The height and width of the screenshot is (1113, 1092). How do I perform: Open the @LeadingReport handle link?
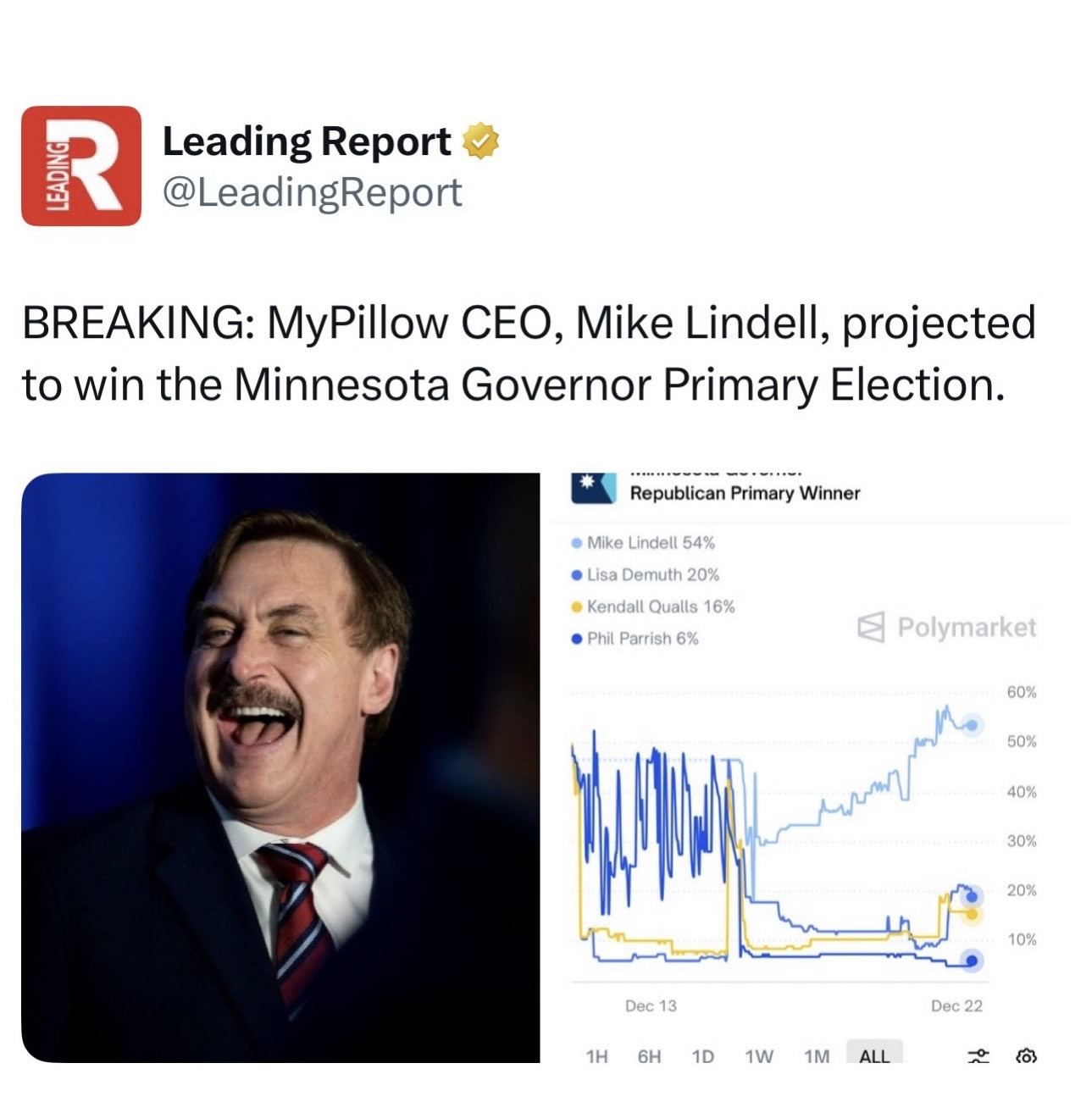tap(312, 192)
